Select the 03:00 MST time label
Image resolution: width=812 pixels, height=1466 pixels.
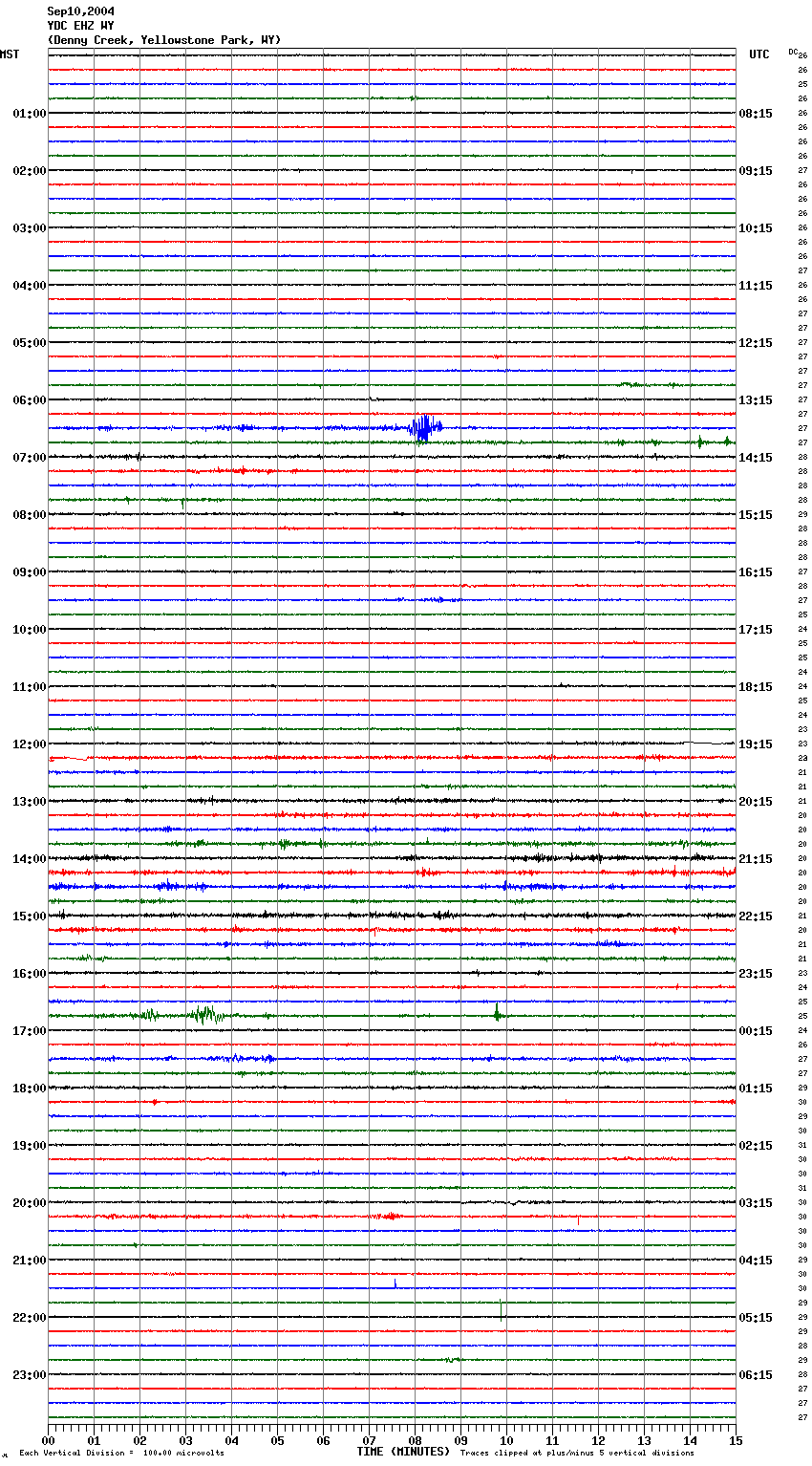30,228
